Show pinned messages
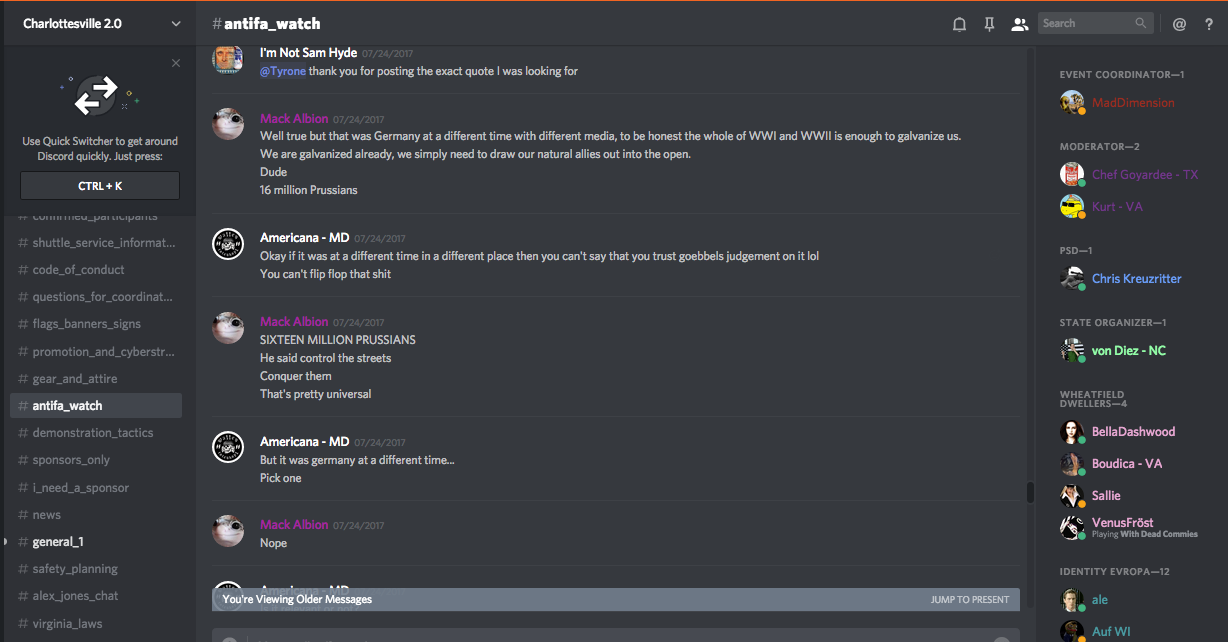This screenshot has width=1228, height=642. pos(989,24)
